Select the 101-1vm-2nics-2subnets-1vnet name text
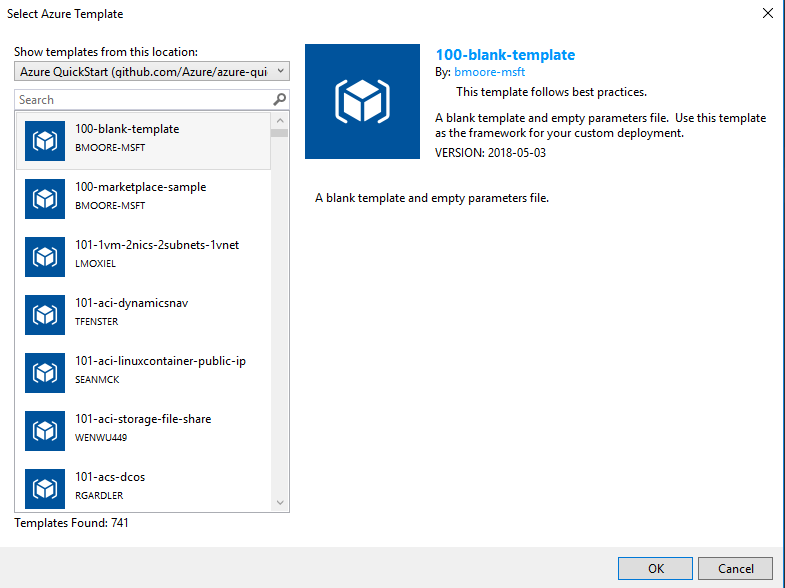 coord(157,245)
